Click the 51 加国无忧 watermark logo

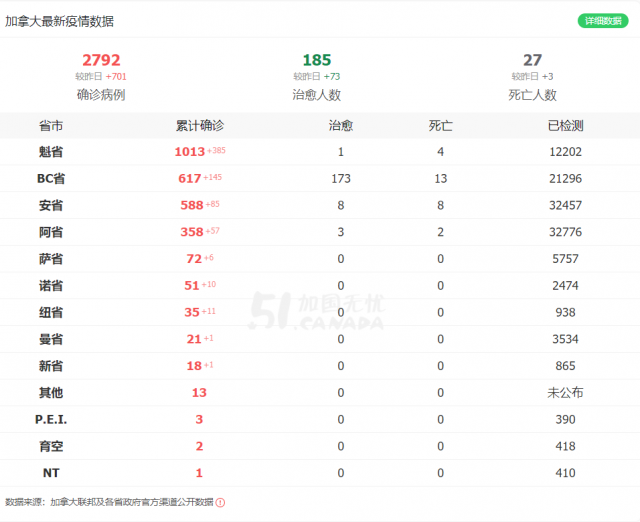316,312
